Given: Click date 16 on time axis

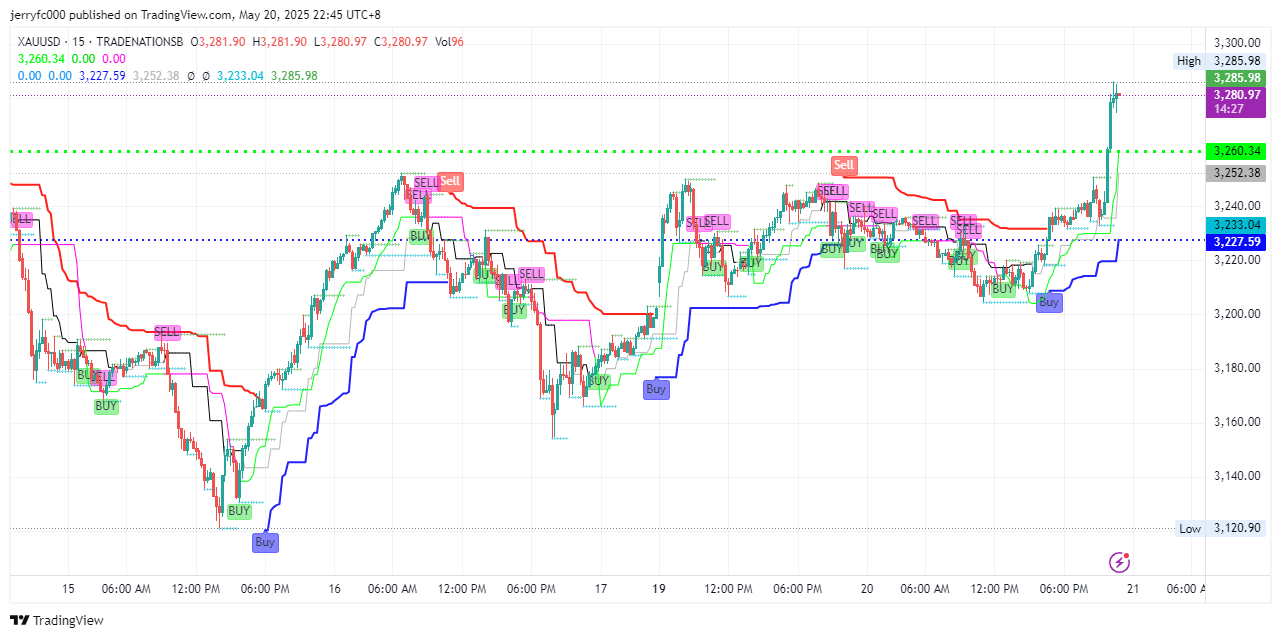Looking at the screenshot, I should coord(335,590).
